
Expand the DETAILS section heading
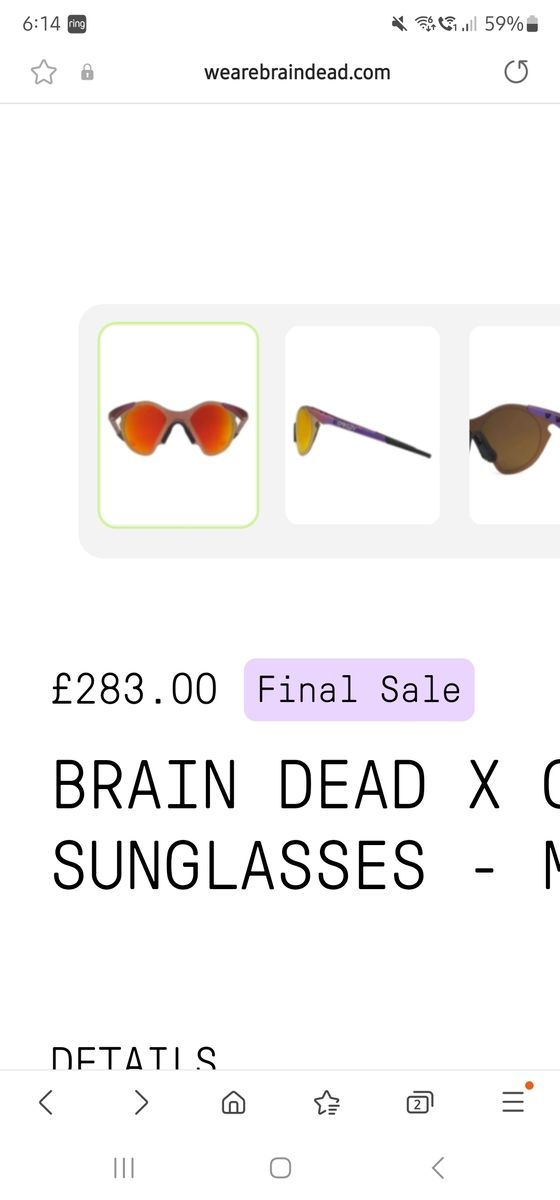(134, 1058)
